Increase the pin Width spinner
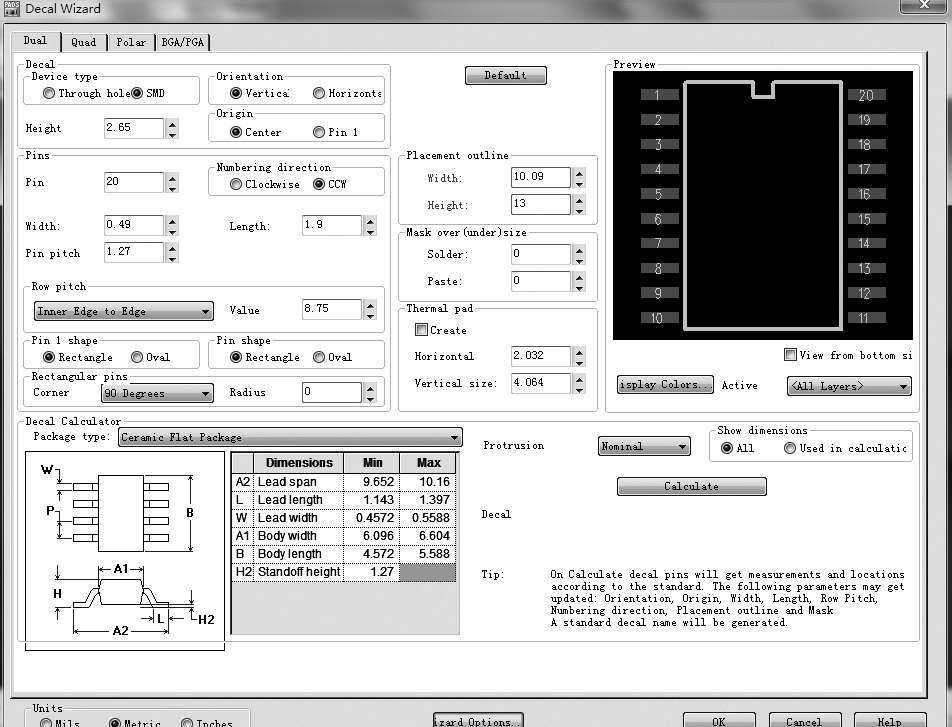This screenshot has width=952, height=727. [x=172, y=220]
